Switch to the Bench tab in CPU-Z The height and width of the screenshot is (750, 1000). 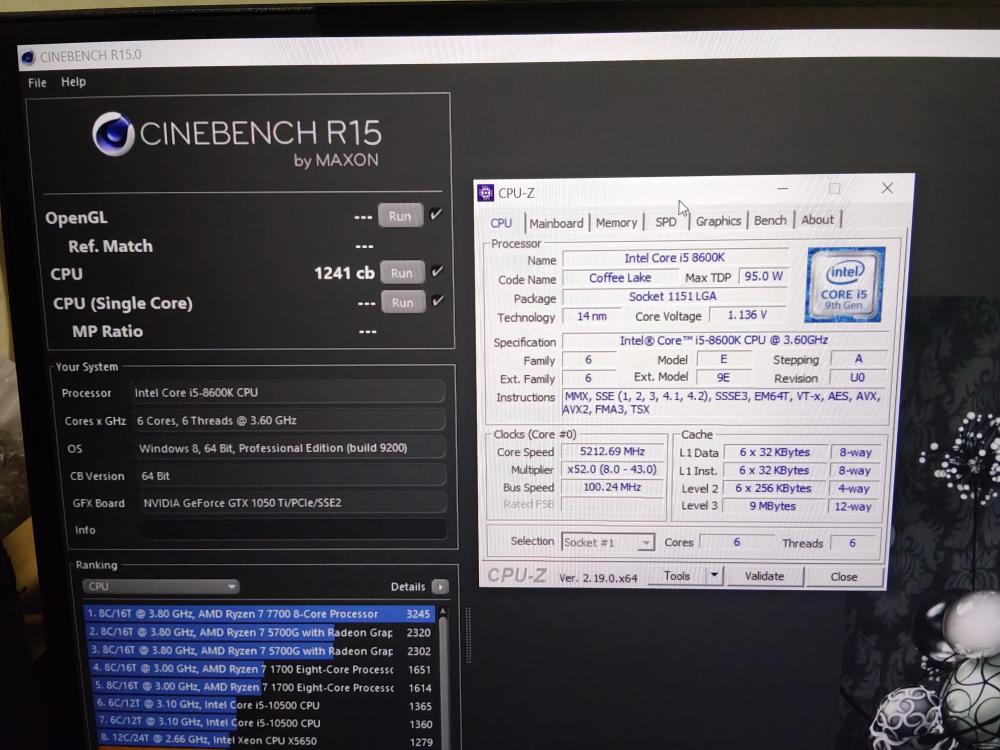770,221
